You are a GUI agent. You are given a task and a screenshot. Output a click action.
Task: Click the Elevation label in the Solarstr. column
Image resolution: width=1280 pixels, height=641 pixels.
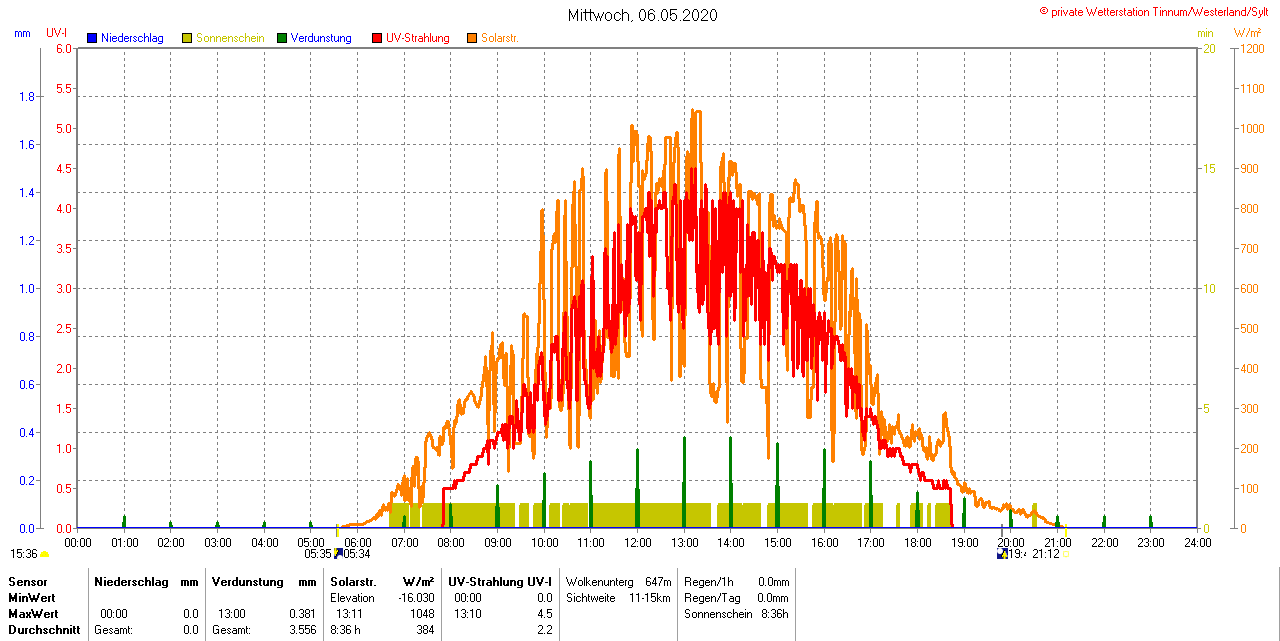coord(352,597)
